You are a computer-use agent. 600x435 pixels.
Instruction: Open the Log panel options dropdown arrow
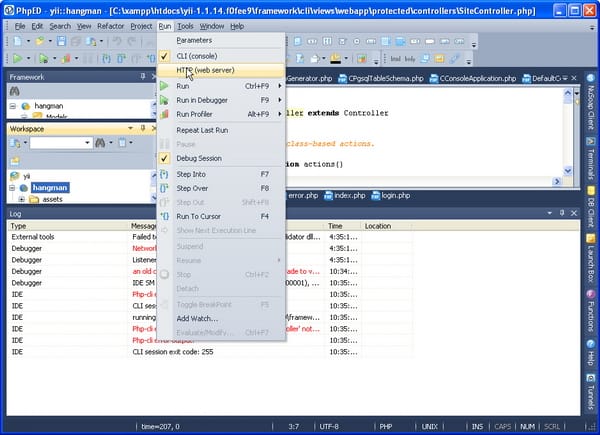click(x=549, y=213)
